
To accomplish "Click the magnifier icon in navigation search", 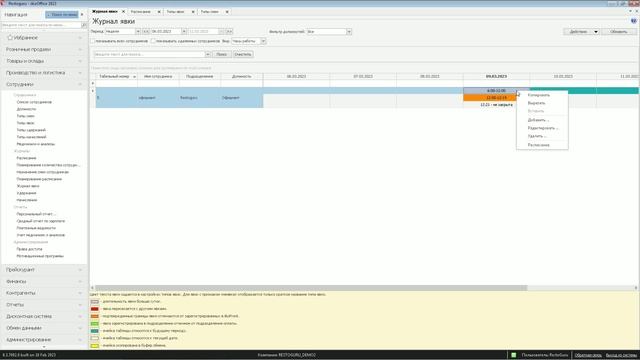I will tap(84, 25).
